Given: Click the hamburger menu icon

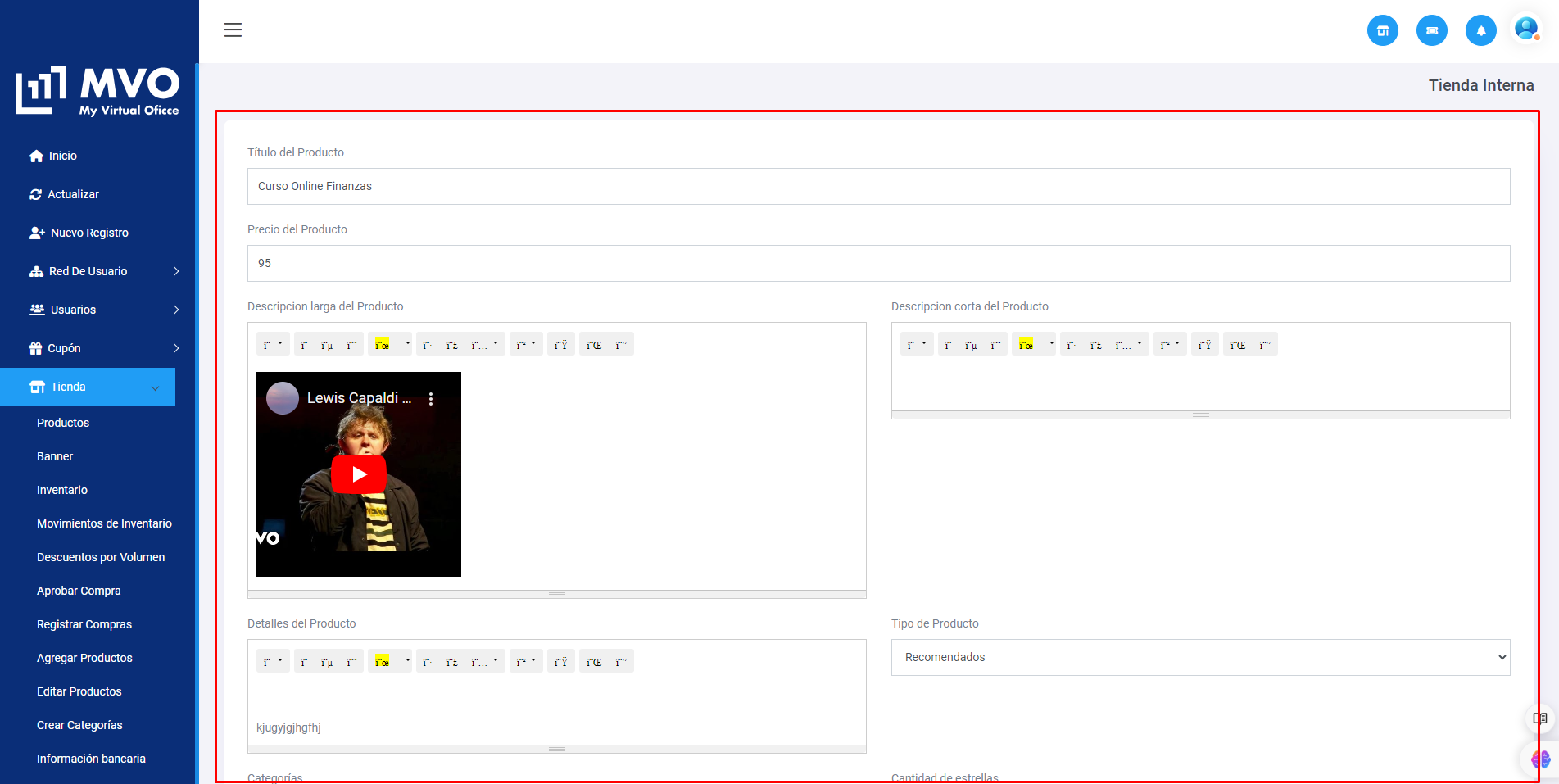Looking at the screenshot, I should click(233, 30).
